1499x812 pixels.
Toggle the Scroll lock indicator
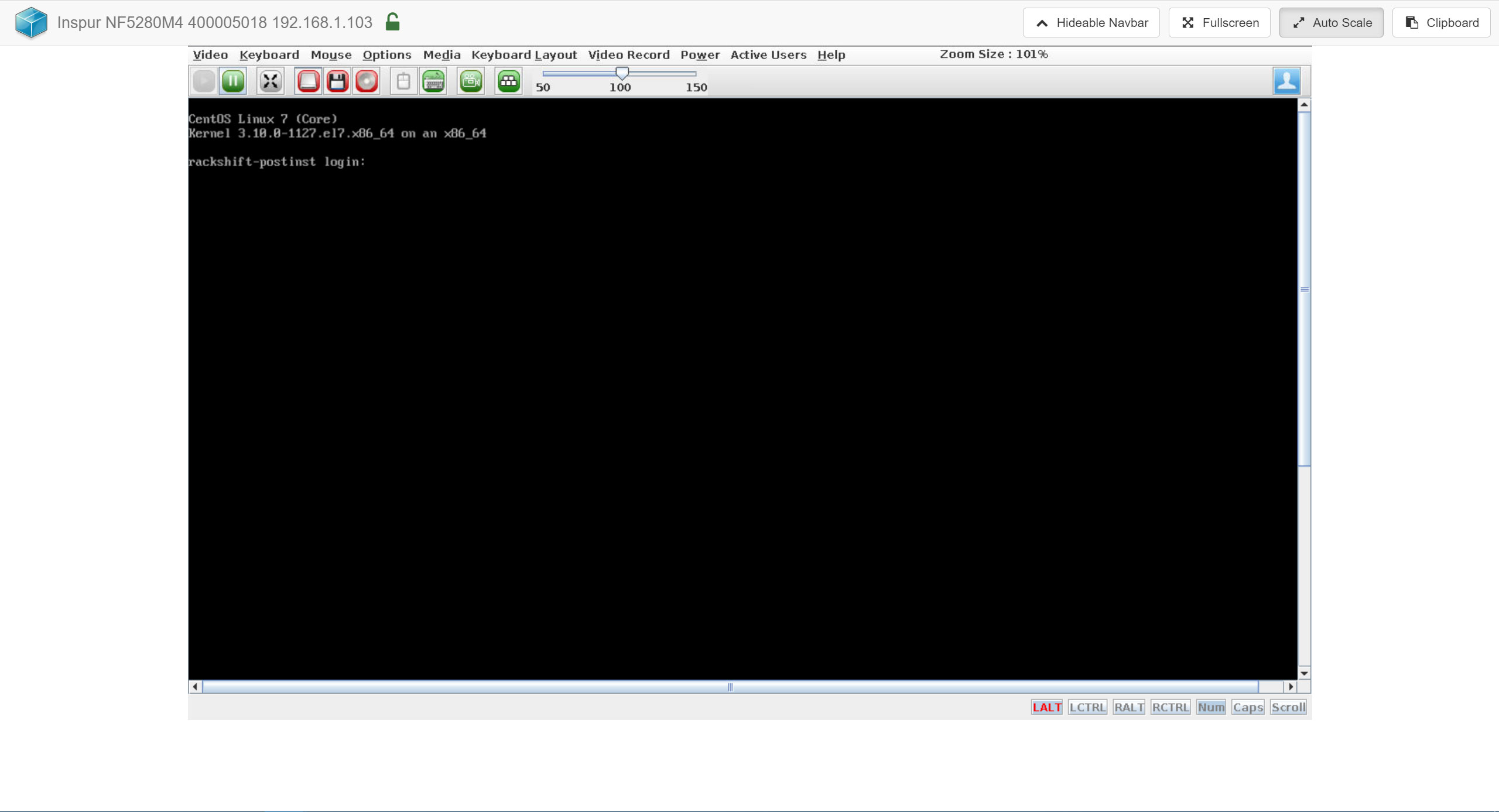(x=1288, y=707)
